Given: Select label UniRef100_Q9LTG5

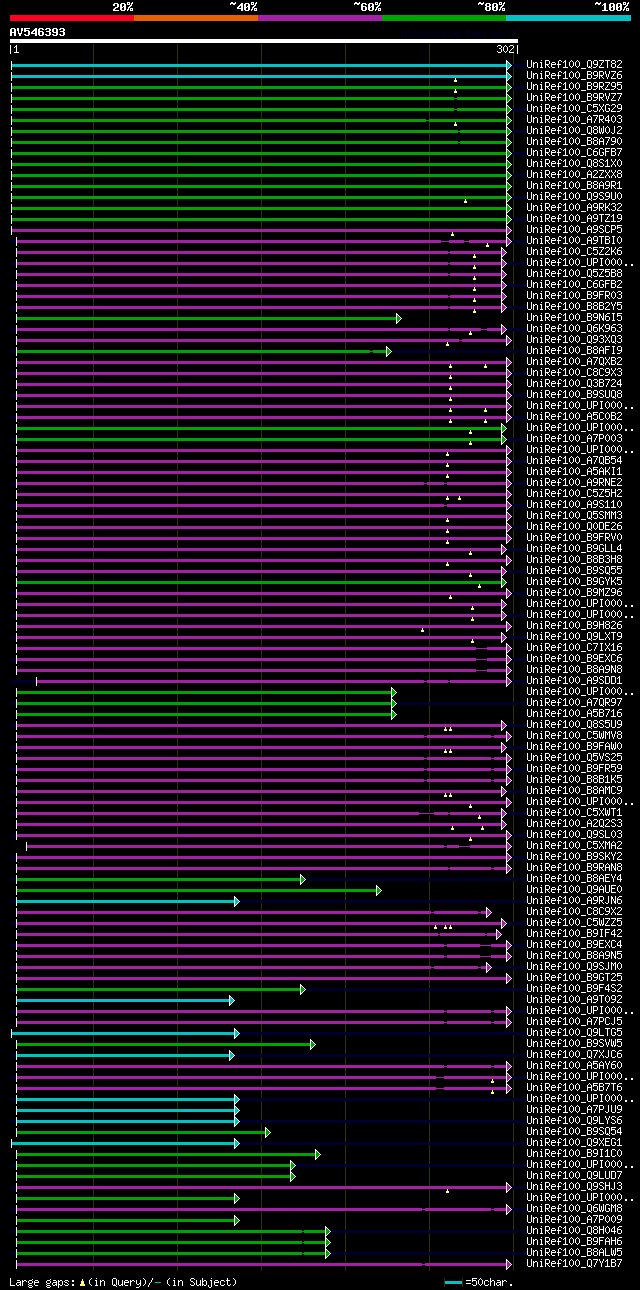Looking at the screenshot, I should [574, 1032].
